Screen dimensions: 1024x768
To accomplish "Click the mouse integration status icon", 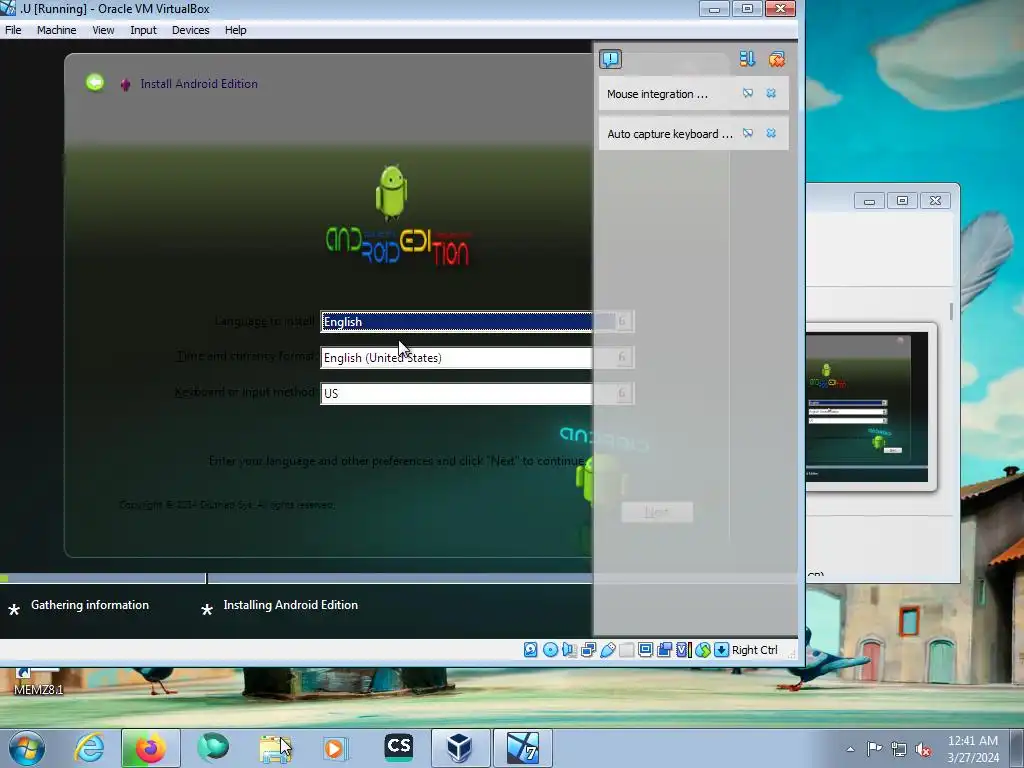I will coord(703,650).
